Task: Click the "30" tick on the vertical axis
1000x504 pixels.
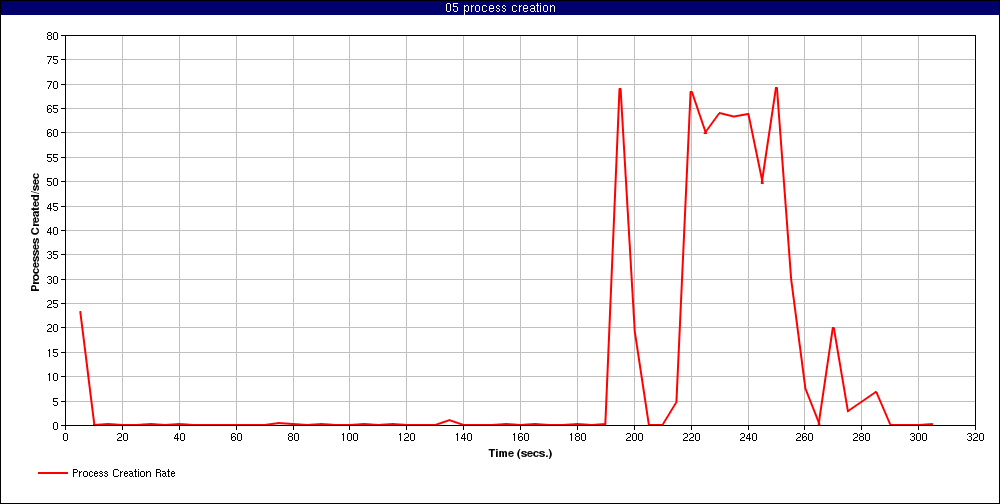Action: coord(53,279)
